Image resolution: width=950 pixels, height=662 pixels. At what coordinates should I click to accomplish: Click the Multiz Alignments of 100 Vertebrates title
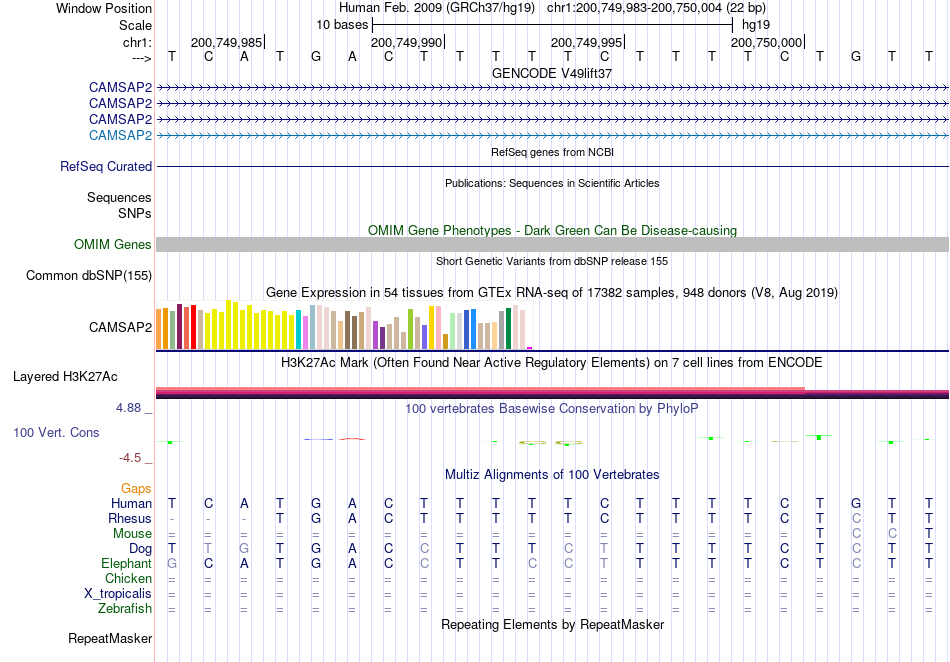point(552,474)
